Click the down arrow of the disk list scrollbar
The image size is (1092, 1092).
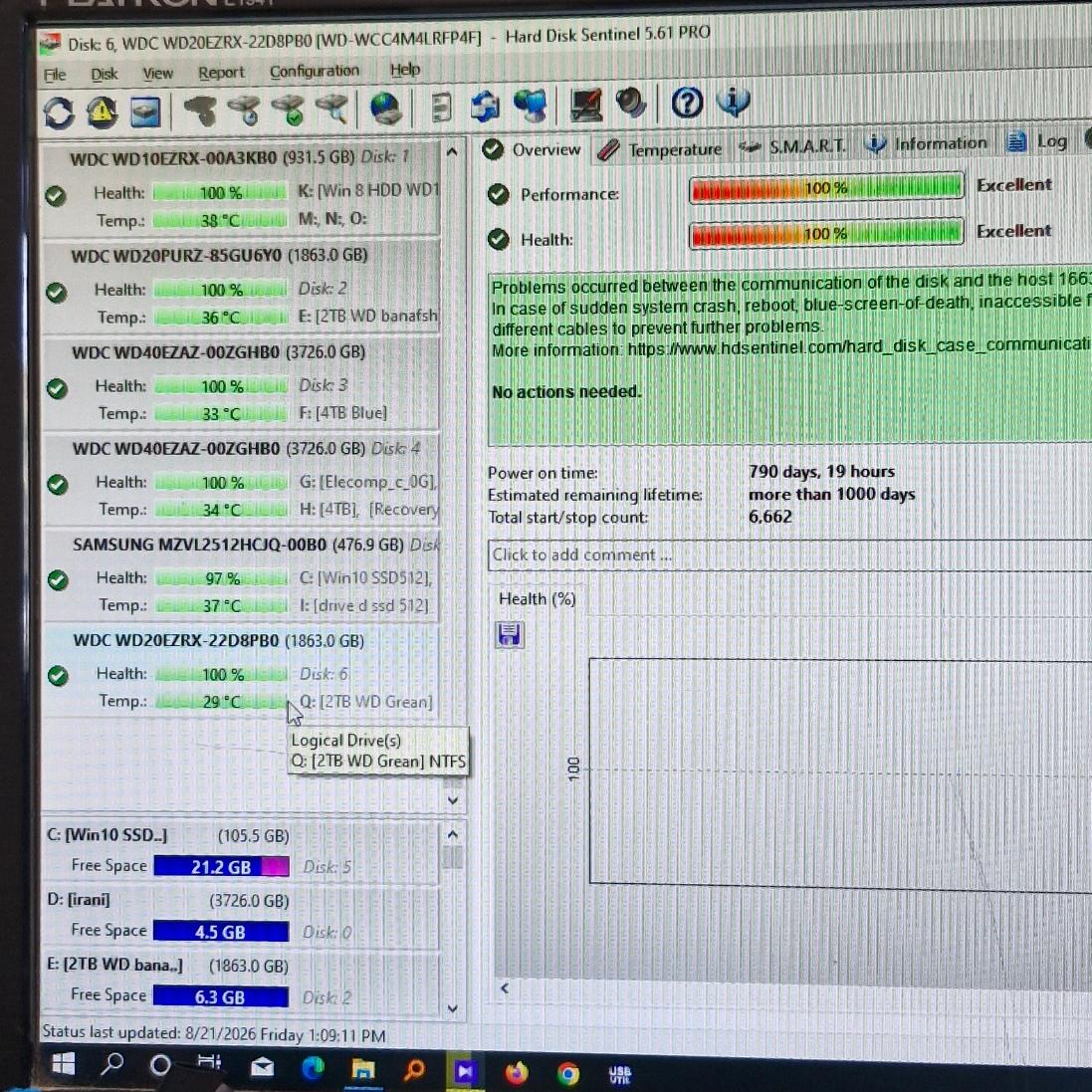click(453, 800)
